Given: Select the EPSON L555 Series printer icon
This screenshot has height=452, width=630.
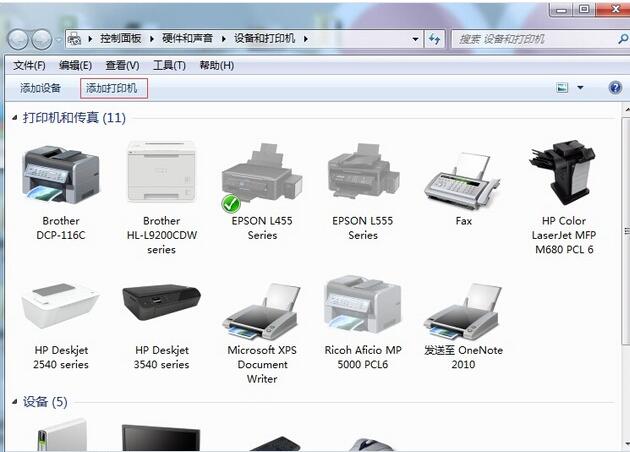Looking at the screenshot, I should pyautogui.click(x=363, y=172).
